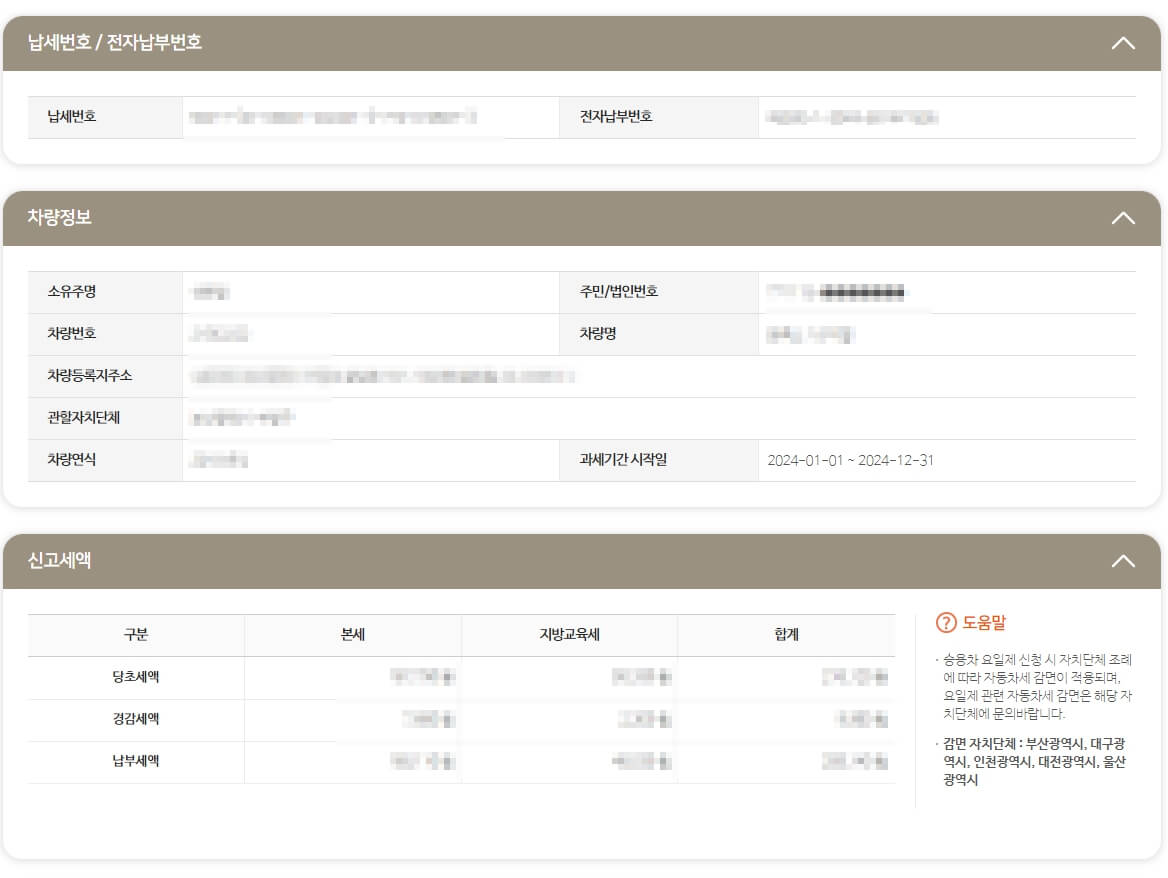Viewport: 1168px width, 878px height.
Task: Click the 납부세액 row label
Action: [x=136, y=761]
